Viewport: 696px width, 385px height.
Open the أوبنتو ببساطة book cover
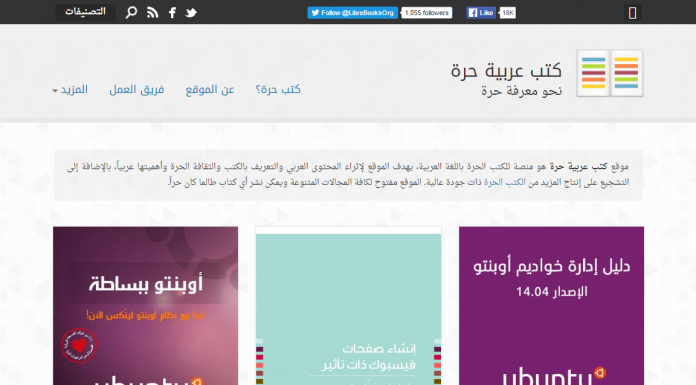click(x=146, y=306)
